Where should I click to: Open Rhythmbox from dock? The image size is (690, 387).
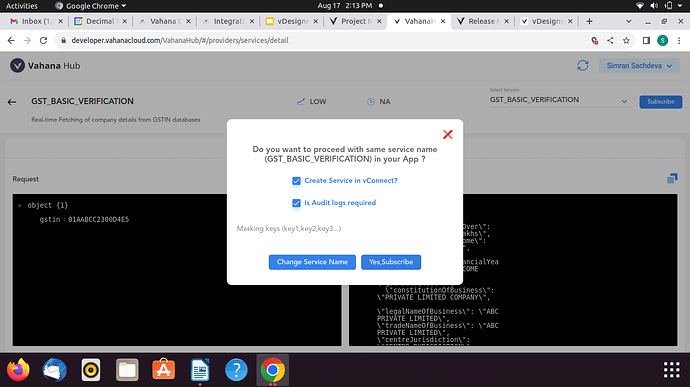click(91, 370)
